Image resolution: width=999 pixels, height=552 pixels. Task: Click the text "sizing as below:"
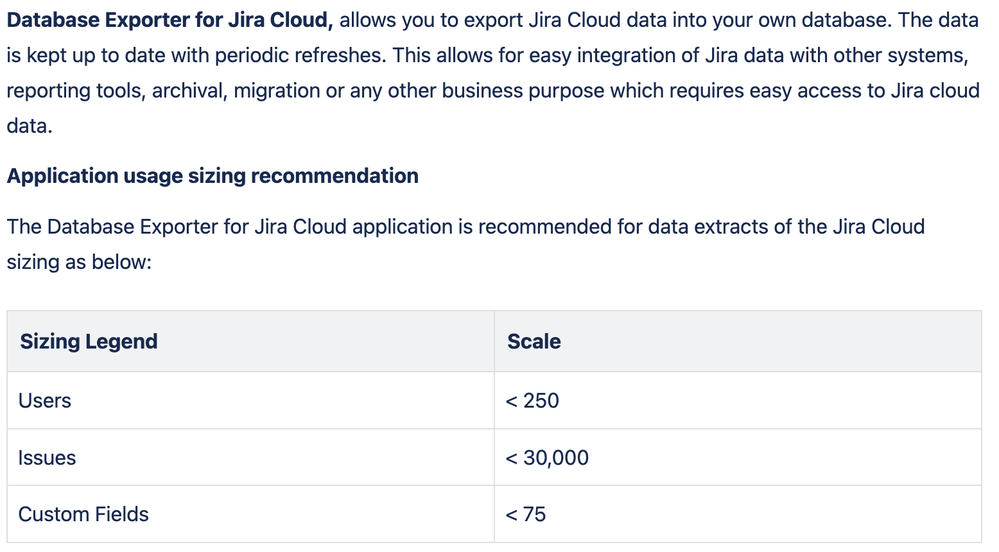[79, 262]
